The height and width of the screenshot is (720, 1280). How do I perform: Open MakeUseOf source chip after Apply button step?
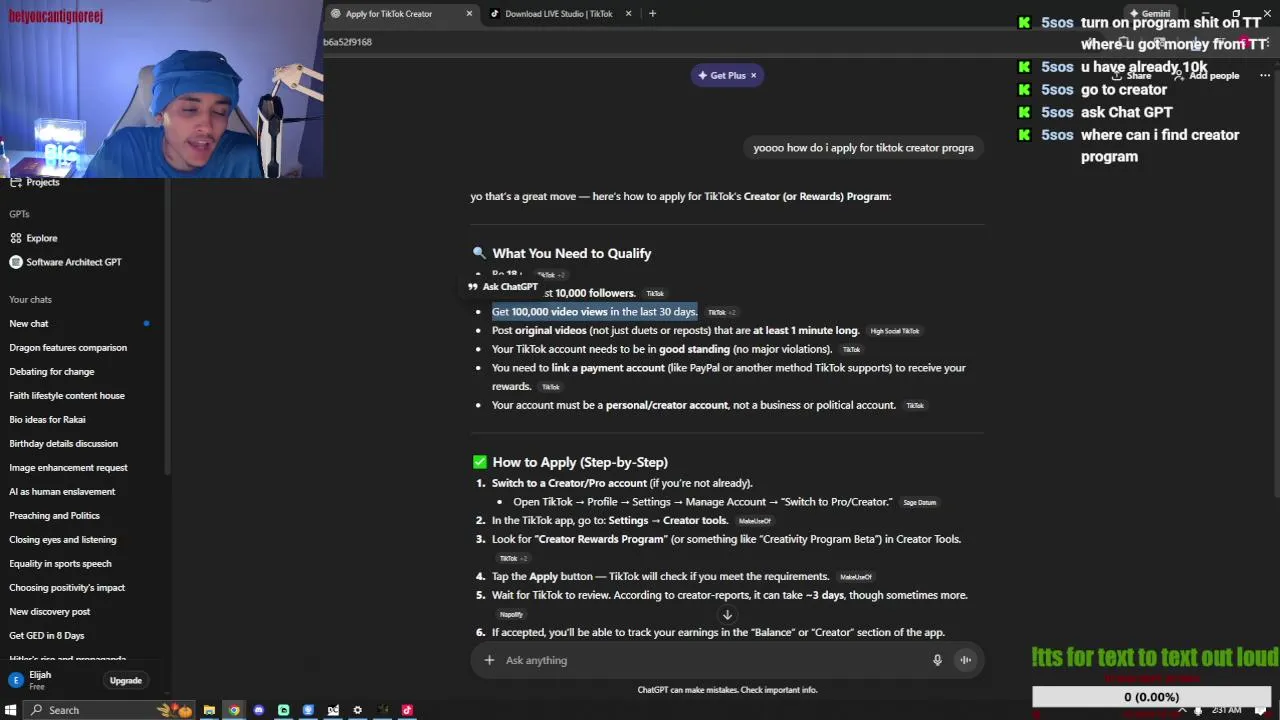pyautogui.click(x=855, y=577)
